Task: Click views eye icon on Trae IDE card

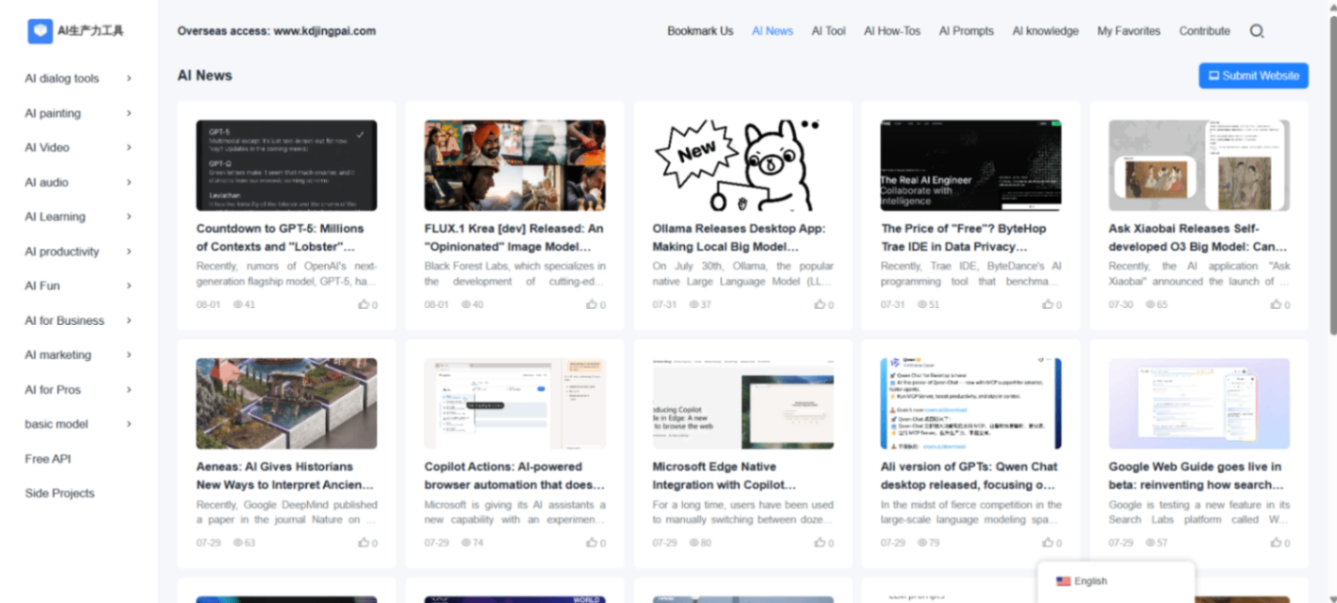Action: coord(922,305)
